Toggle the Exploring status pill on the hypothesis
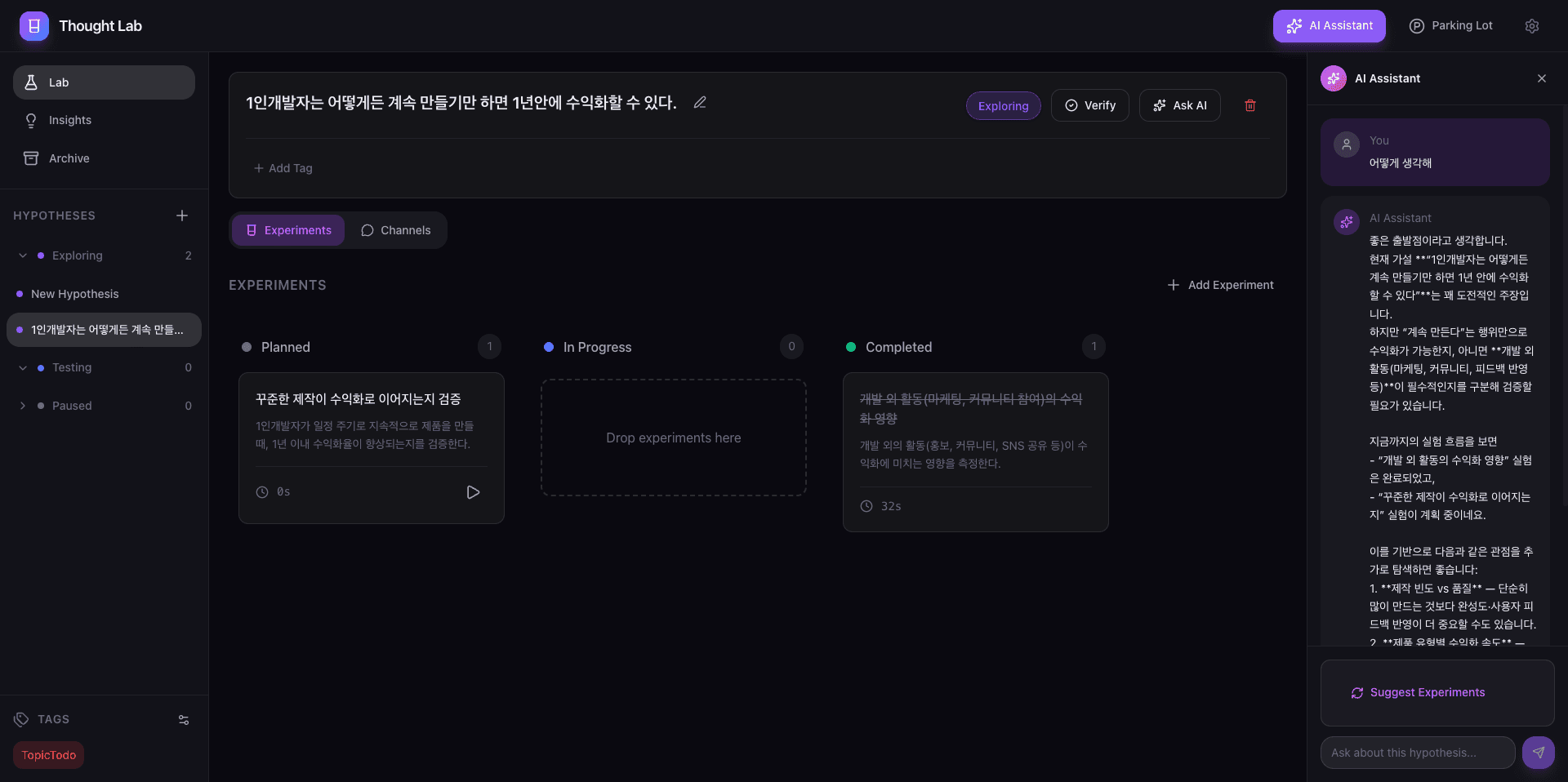The image size is (1568, 782). click(1003, 105)
